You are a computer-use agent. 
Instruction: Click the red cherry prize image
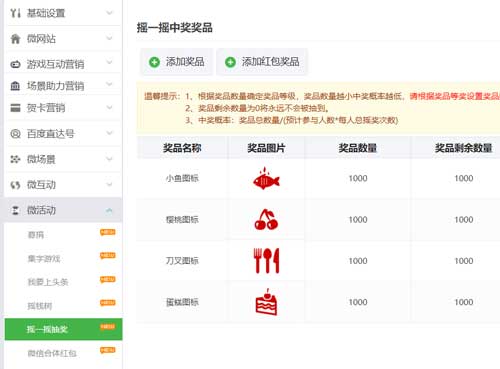tap(266, 219)
